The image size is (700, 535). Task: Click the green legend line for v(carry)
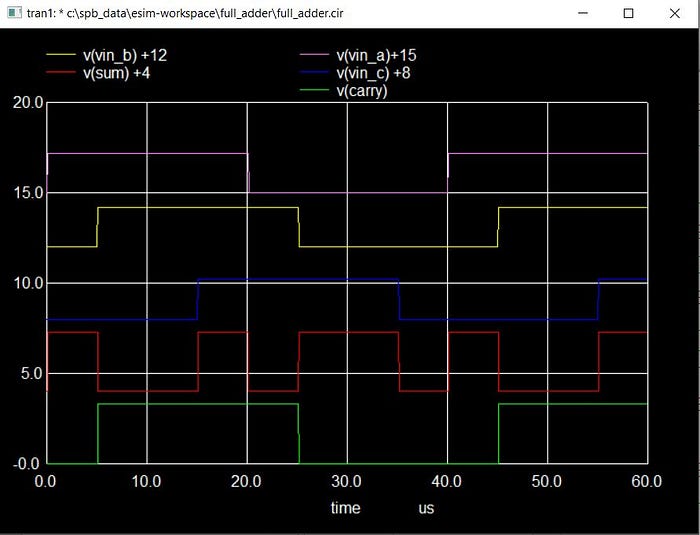click(314, 89)
